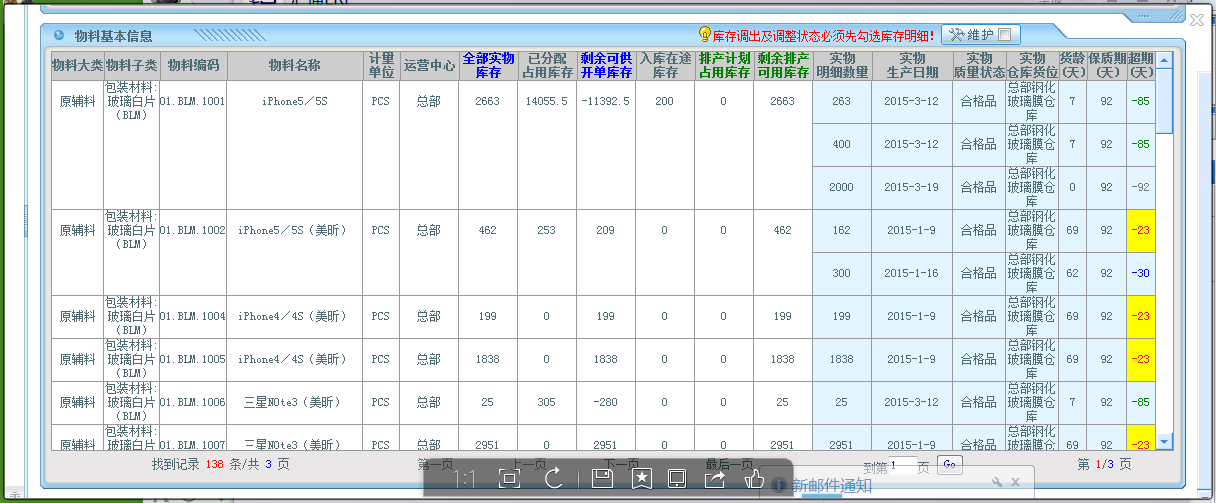Image resolution: width=1216 pixels, height=503 pixels.
Task: Click the 1:1 actual size icon
Action: coord(465,479)
